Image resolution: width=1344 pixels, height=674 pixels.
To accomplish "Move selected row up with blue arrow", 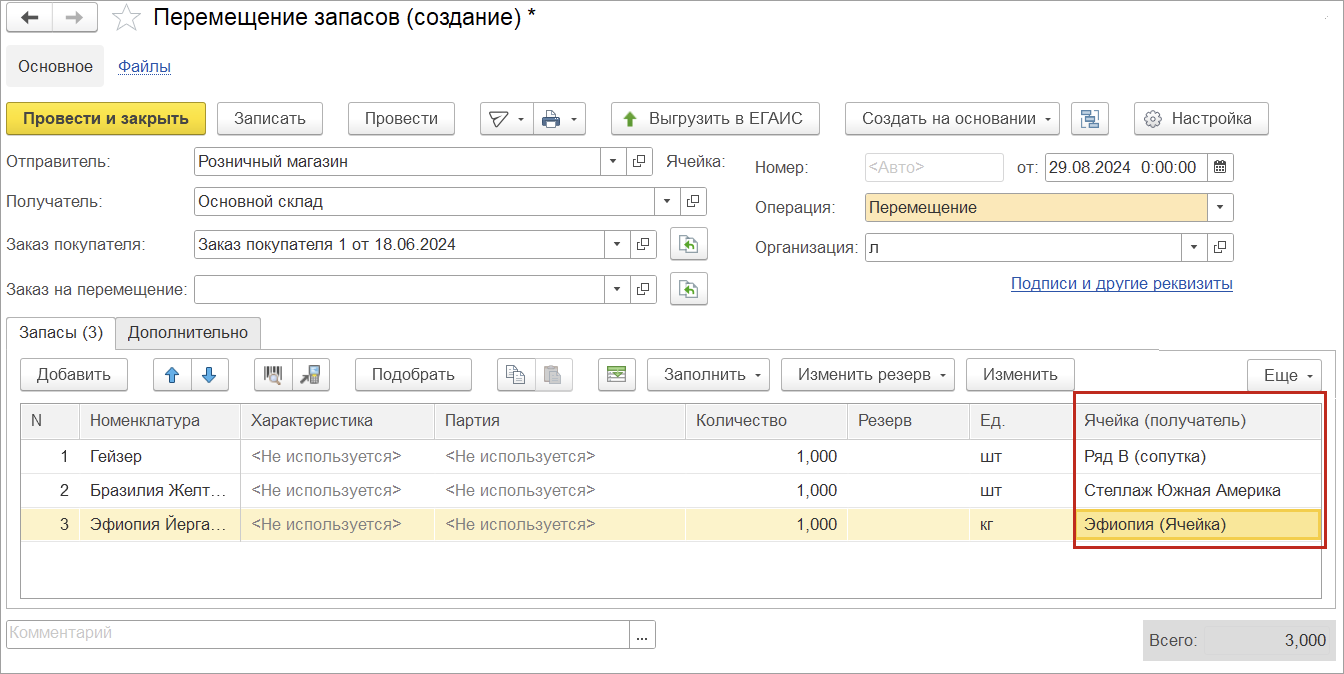I will click(172, 375).
